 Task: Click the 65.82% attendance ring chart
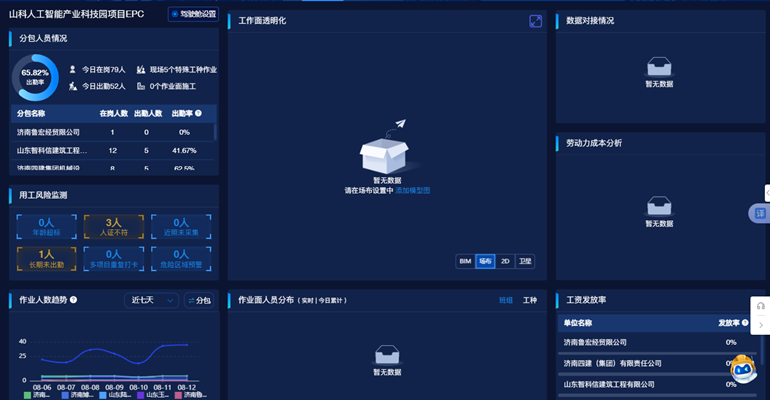tap(35, 77)
